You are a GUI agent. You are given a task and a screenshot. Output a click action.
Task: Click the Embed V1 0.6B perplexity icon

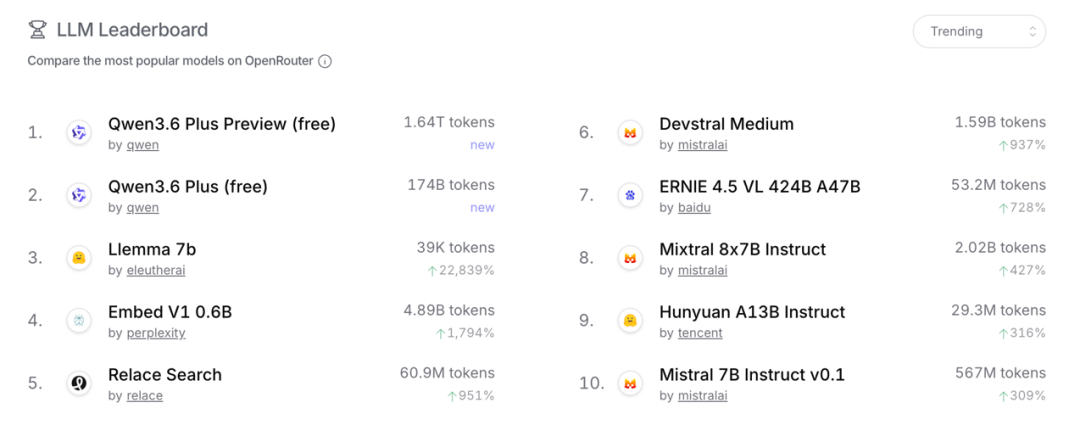pos(79,321)
